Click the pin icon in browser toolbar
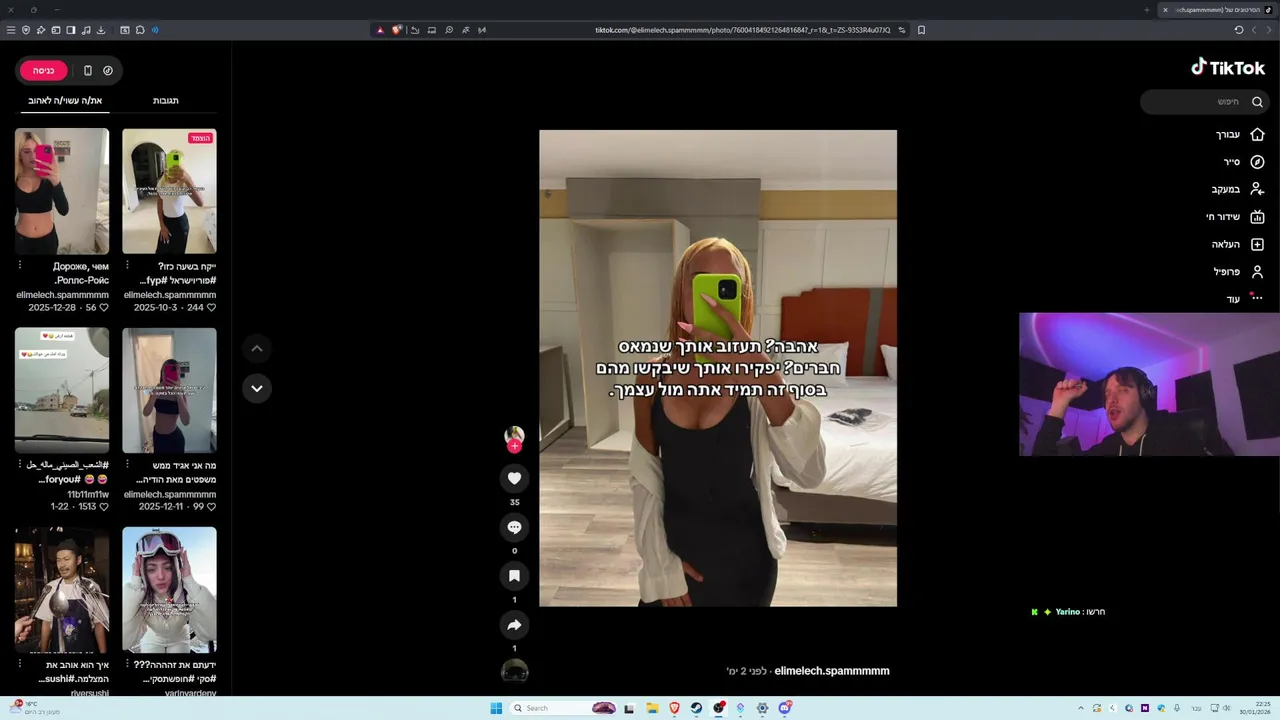This screenshot has height=720, width=1280. coord(41,30)
